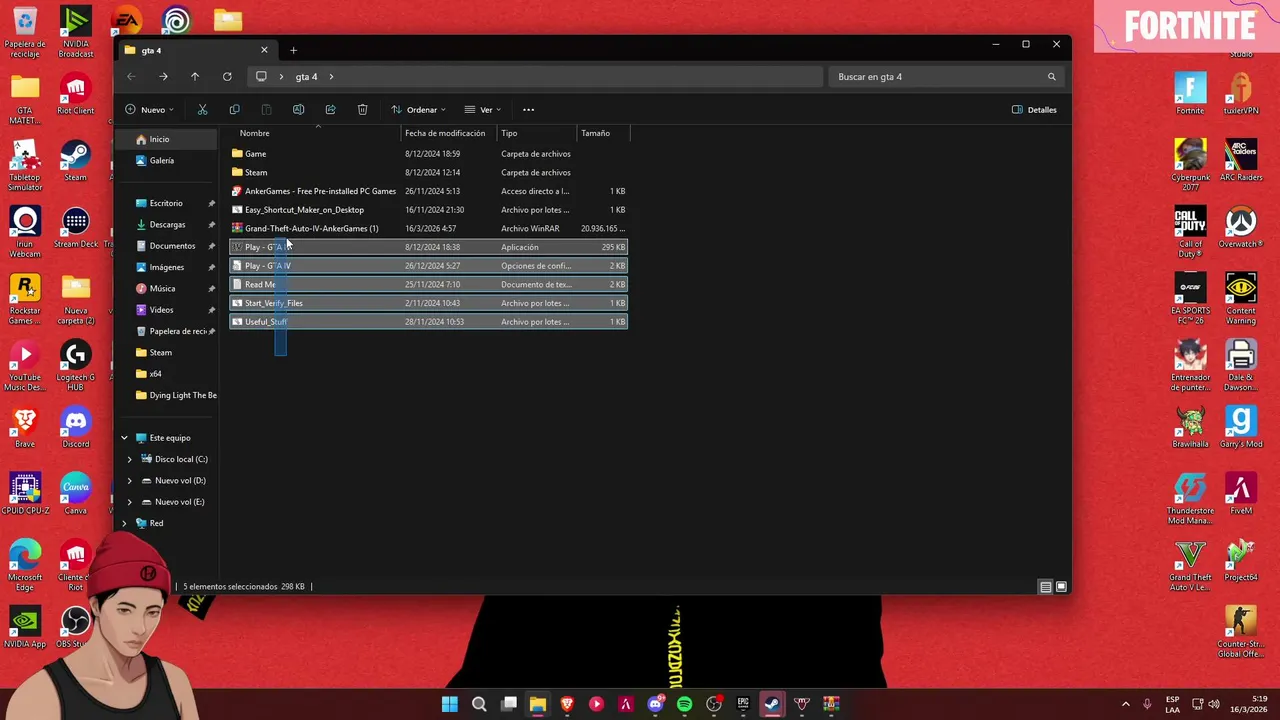1280x720 pixels.
Task: Switch to details list view icon in status bar
Action: click(1045, 587)
